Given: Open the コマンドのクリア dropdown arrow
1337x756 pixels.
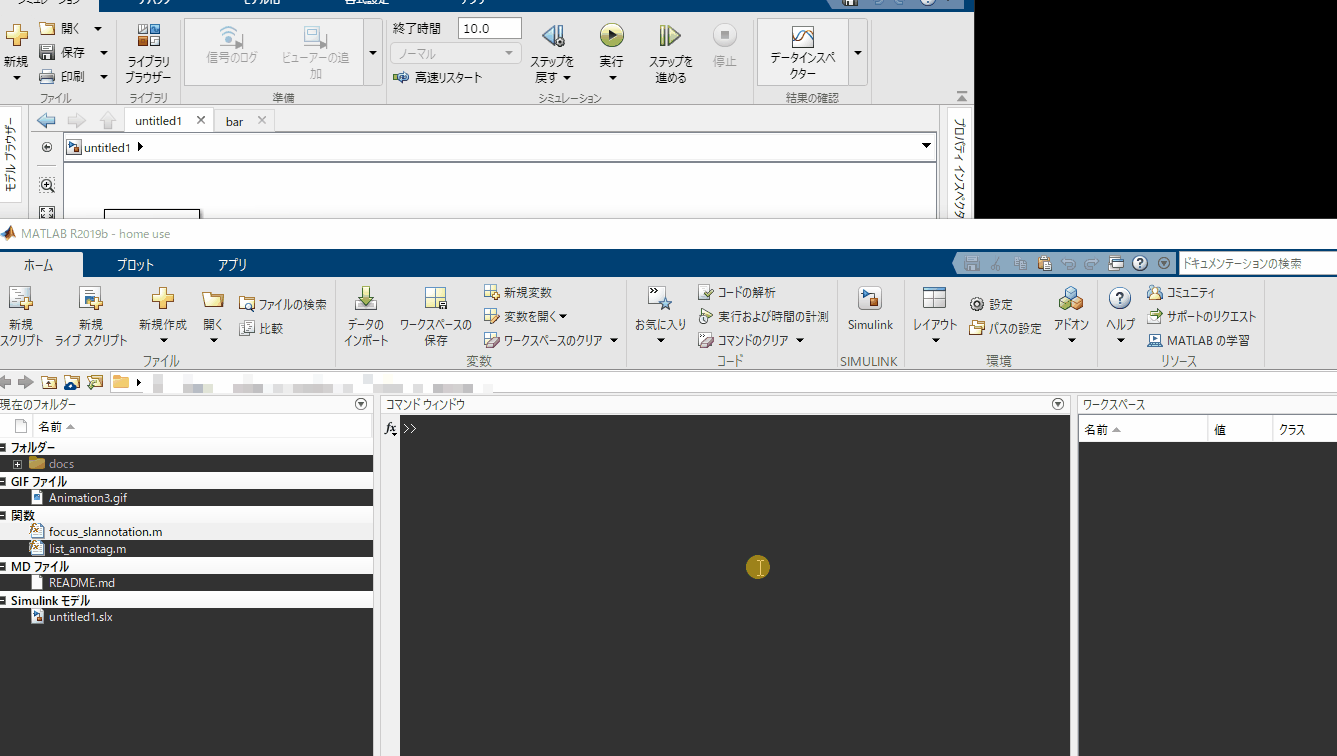Looking at the screenshot, I should pyautogui.click(x=799, y=340).
